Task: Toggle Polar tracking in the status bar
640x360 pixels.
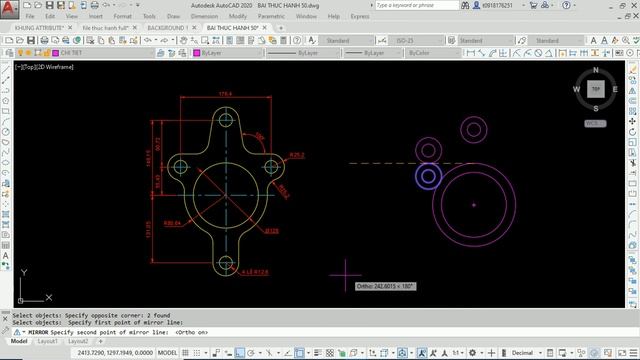Action: click(x=251, y=353)
